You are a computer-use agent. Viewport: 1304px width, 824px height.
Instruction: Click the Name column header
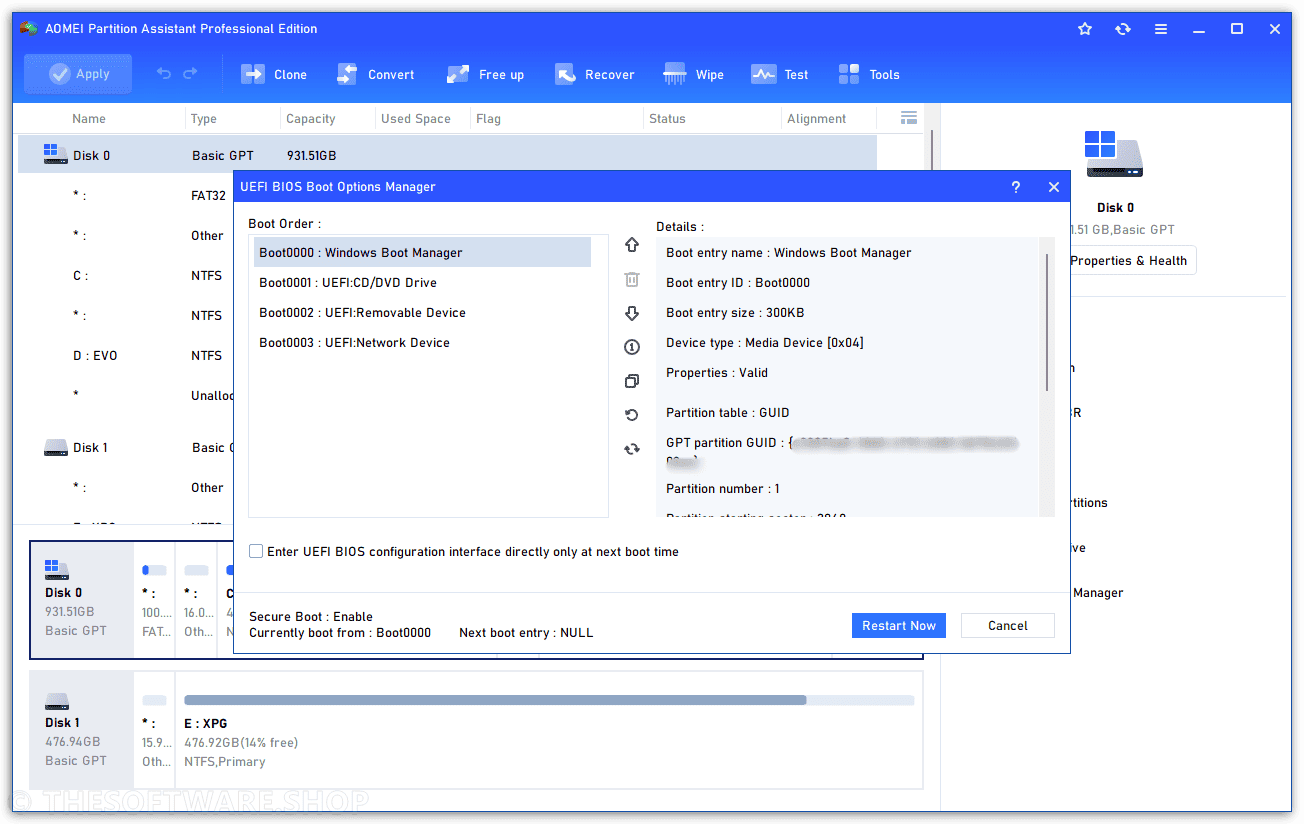(89, 118)
